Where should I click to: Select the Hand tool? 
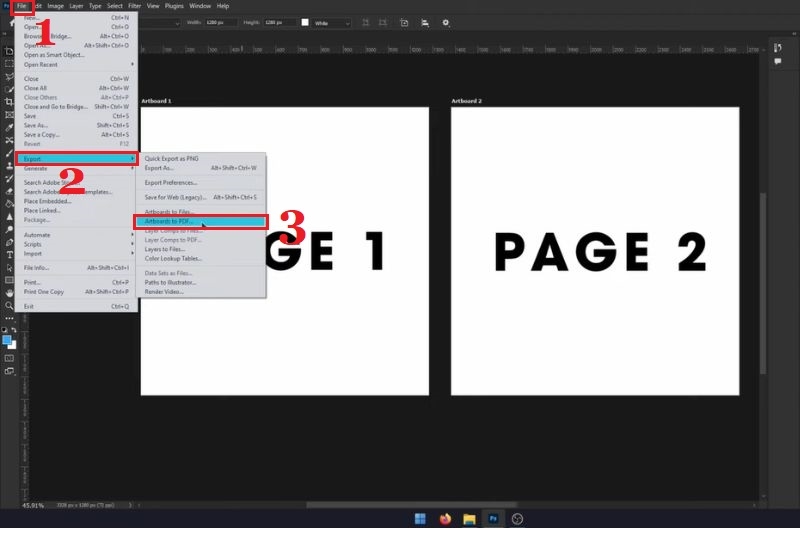pos(9,293)
